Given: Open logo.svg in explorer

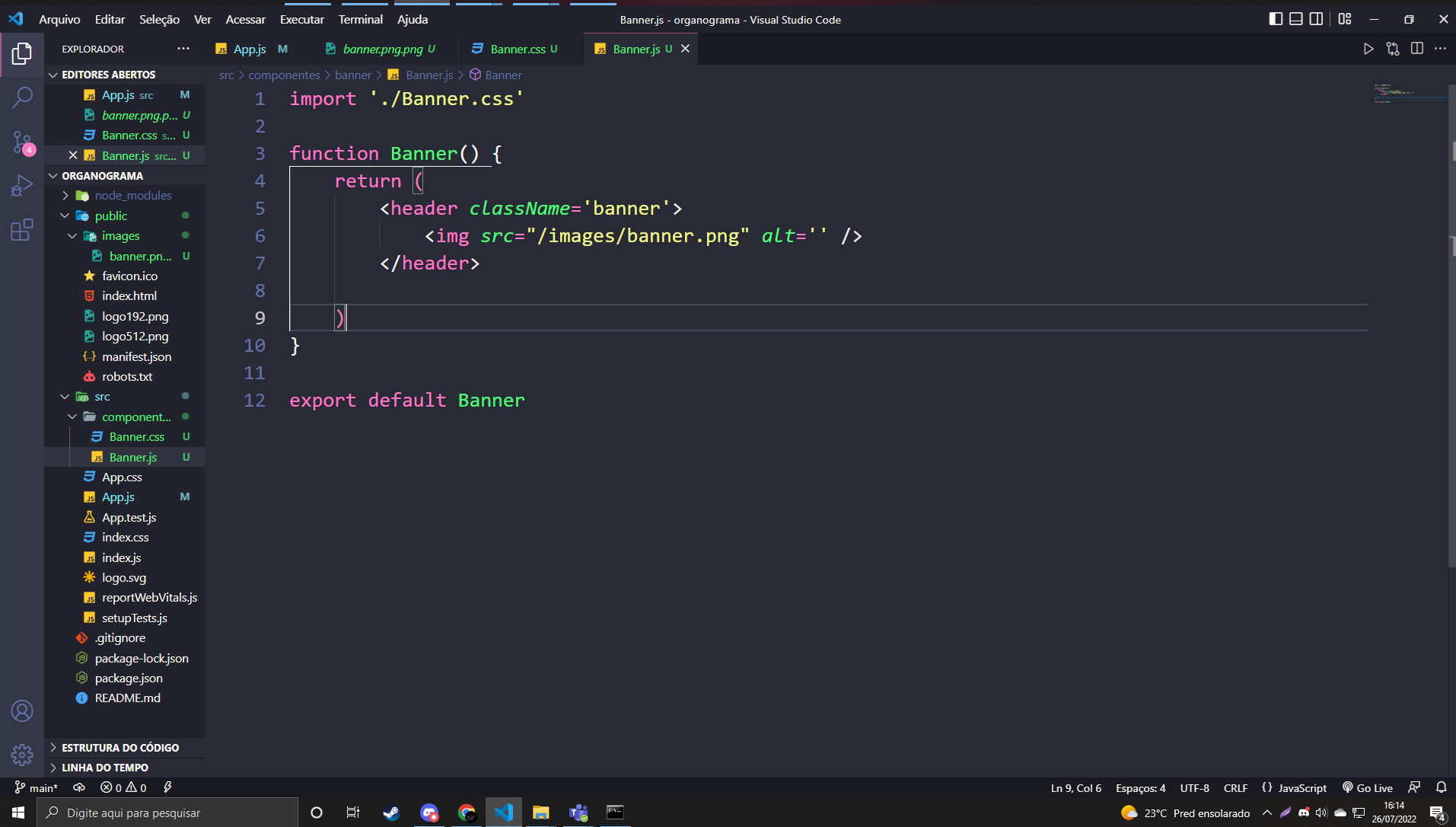Looking at the screenshot, I should [125, 578].
